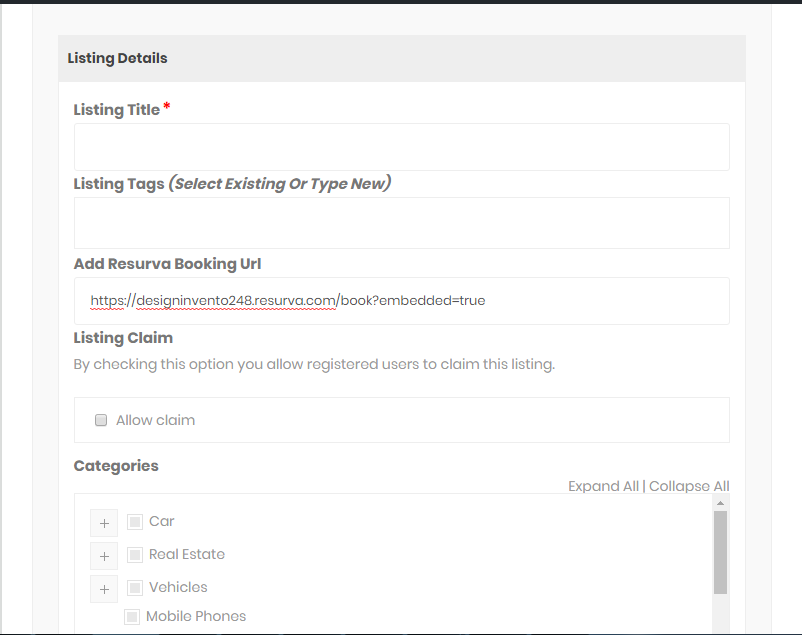The image size is (802, 635).
Task: Click Collapse All categories link
Action: pos(689,486)
